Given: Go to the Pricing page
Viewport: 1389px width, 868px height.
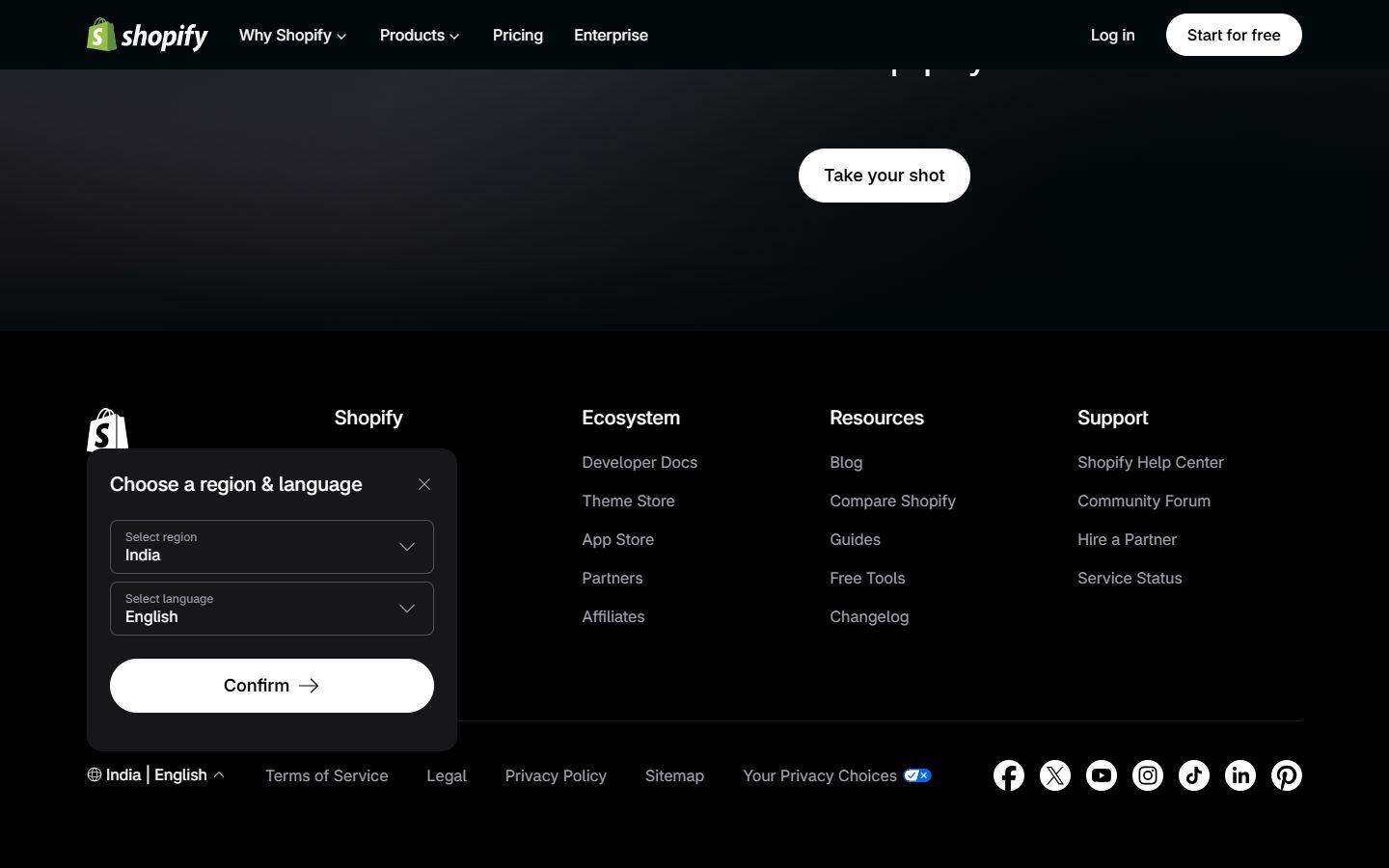Looking at the screenshot, I should click(x=518, y=35).
